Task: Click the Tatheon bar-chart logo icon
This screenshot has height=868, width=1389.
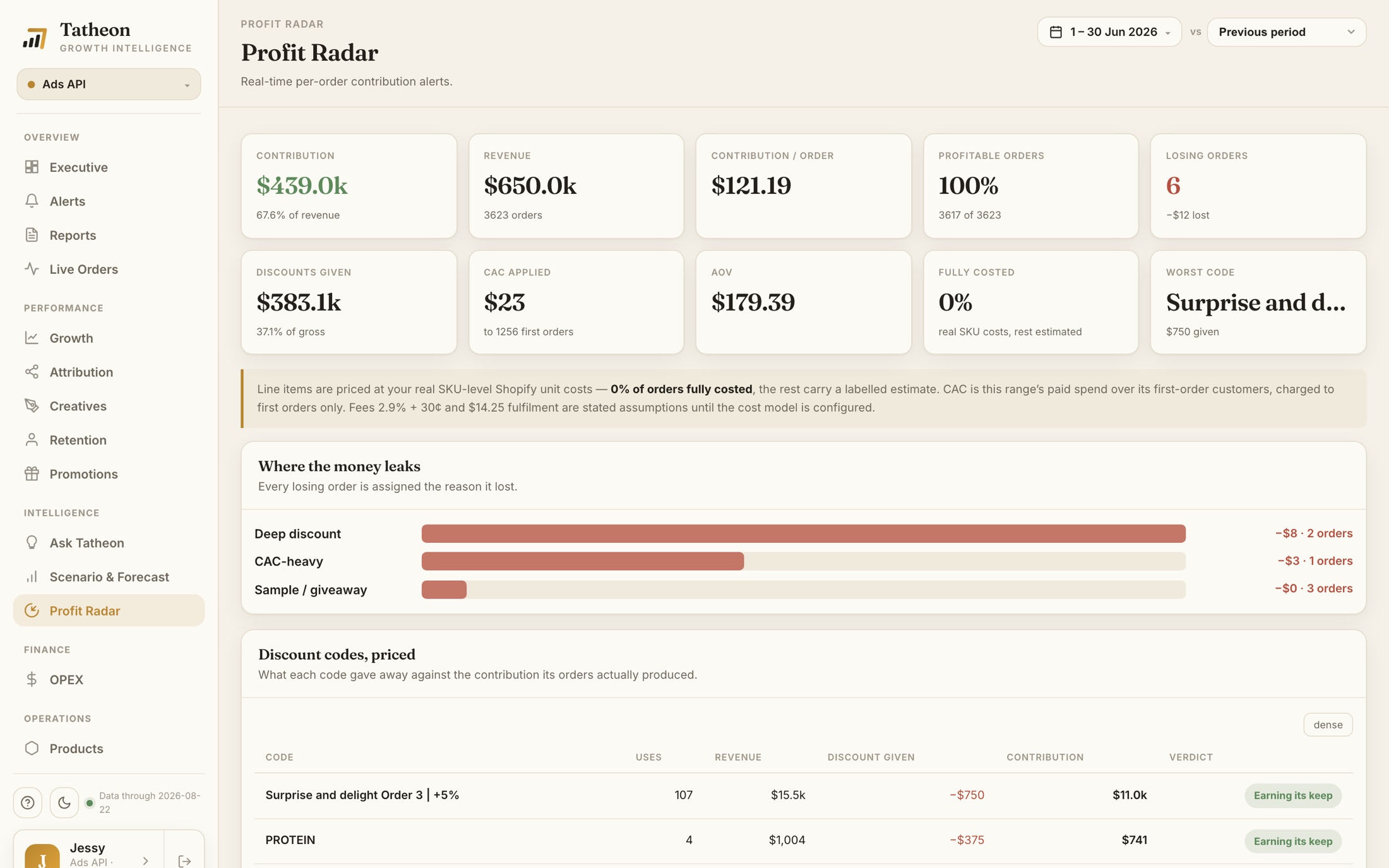Action: tap(35, 38)
